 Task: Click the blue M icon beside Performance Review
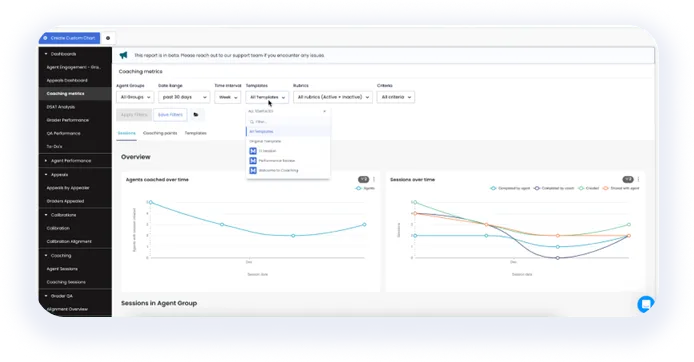(x=253, y=161)
